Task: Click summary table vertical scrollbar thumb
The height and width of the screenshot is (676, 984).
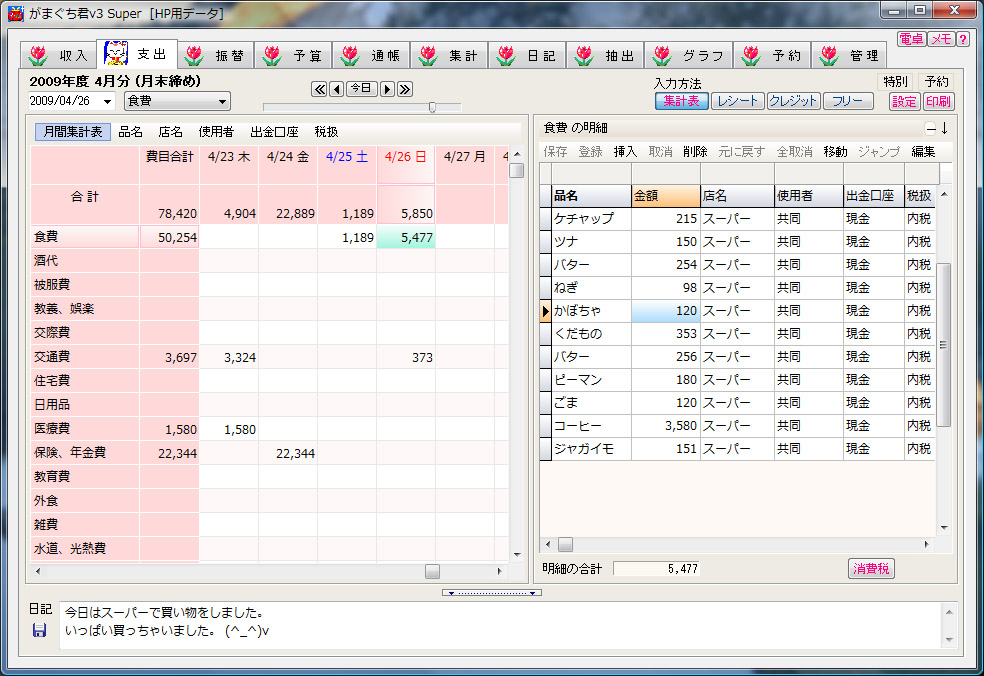Action: pos(516,171)
